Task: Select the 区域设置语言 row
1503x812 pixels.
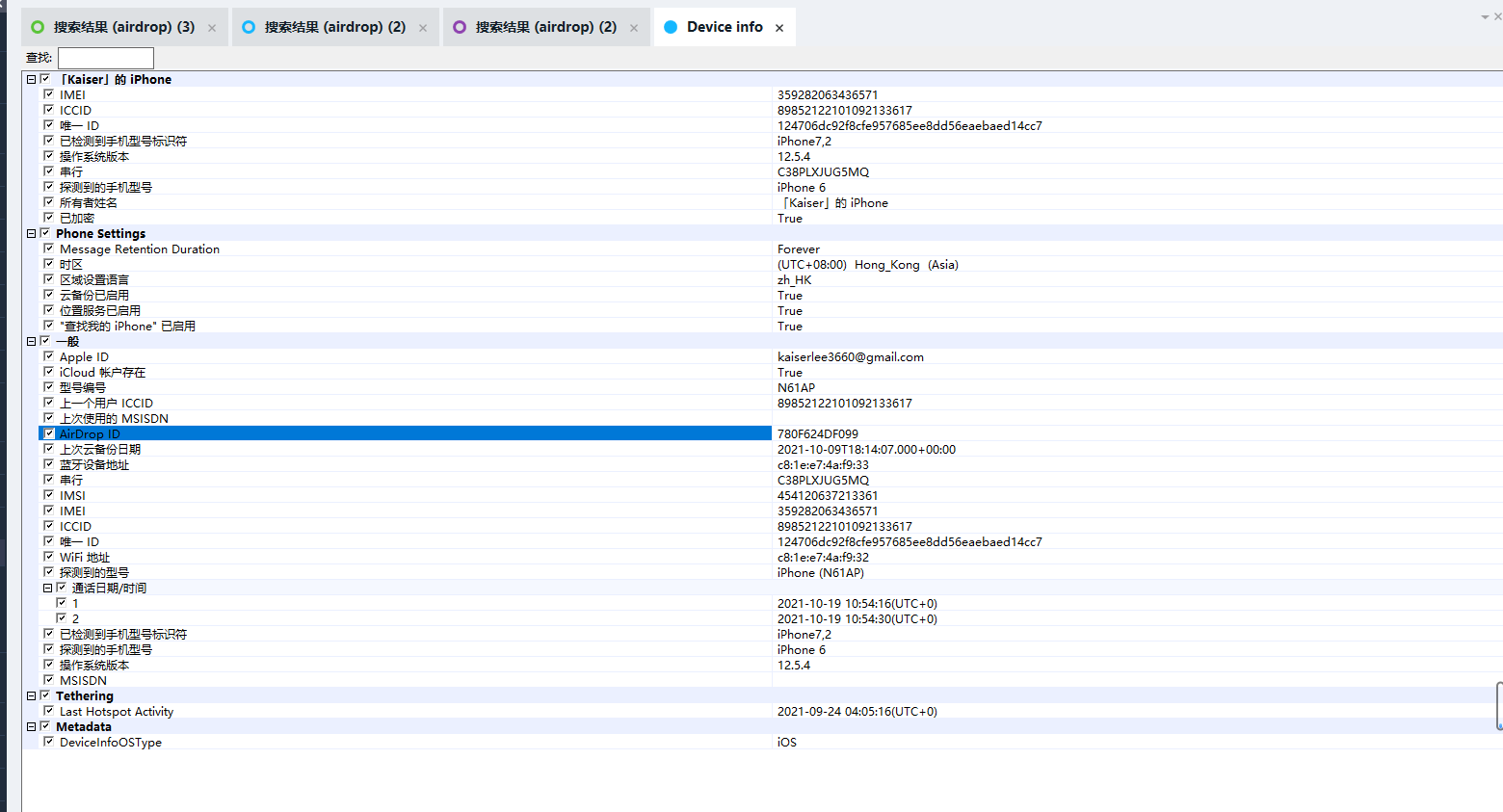Action: pyautogui.click(x=771, y=279)
